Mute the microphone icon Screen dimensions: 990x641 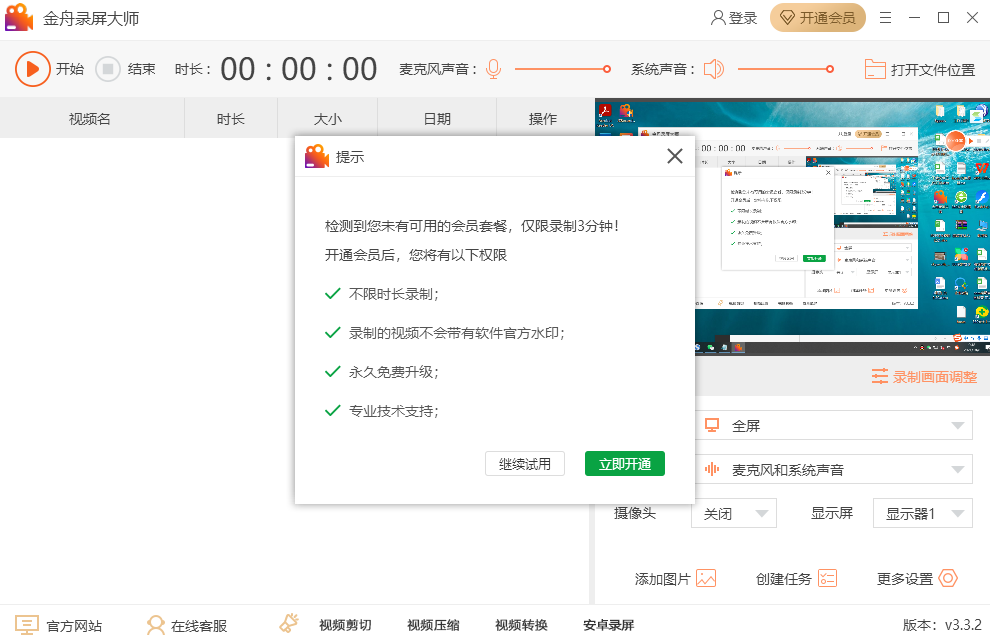(494, 69)
